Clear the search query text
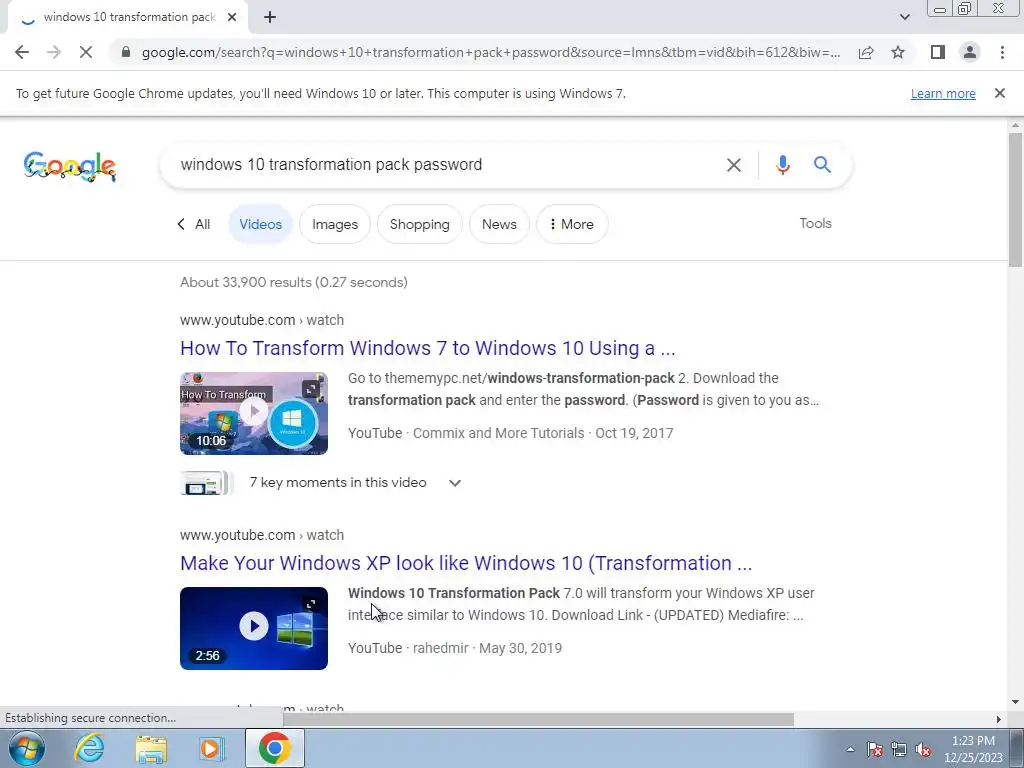This screenshot has height=768, width=1024. click(733, 165)
